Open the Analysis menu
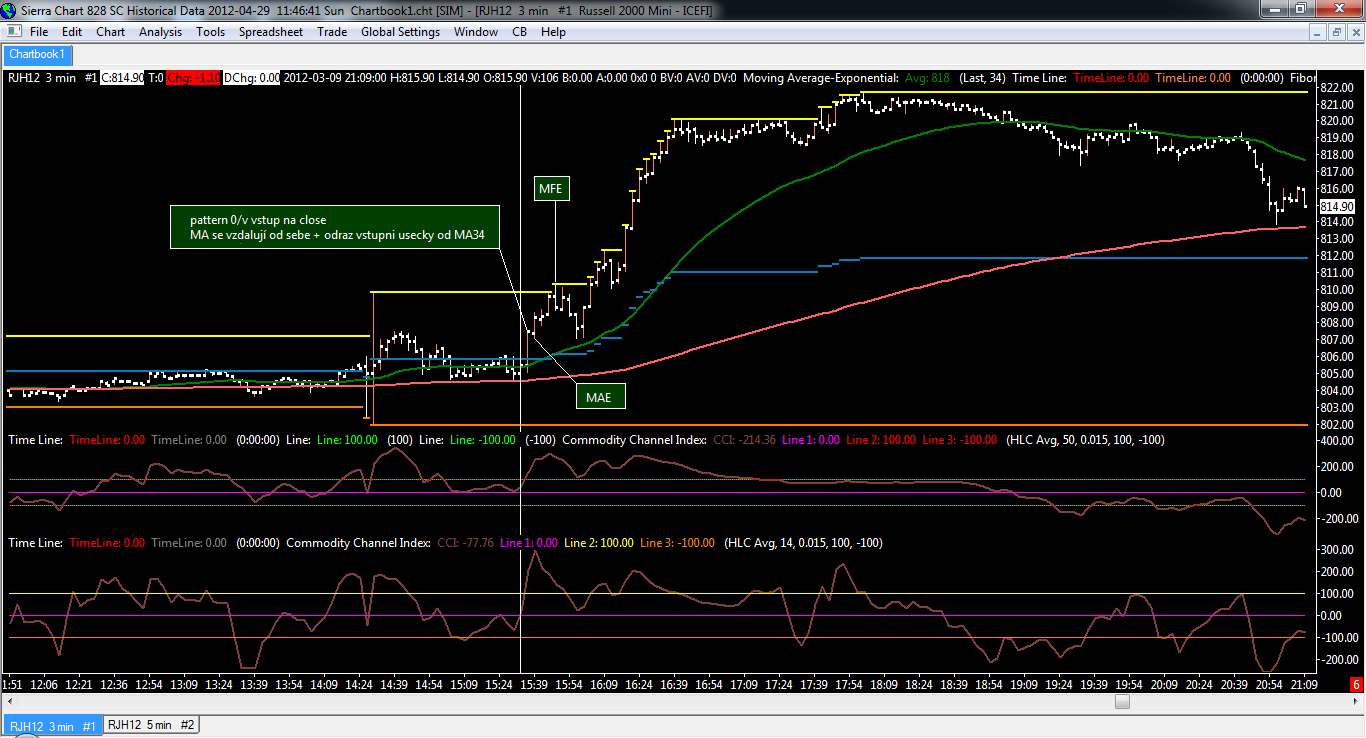The width and height of the screenshot is (1366, 738). click(x=161, y=32)
